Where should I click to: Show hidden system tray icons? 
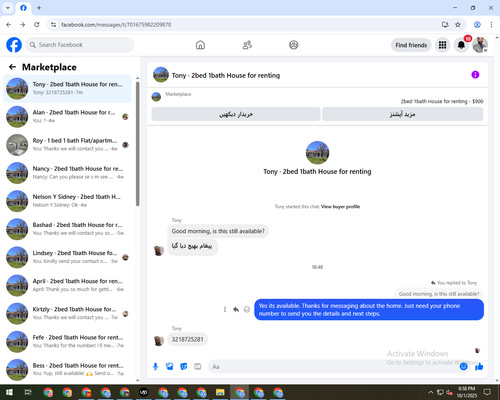pyautogui.click(x=431, y=392)
